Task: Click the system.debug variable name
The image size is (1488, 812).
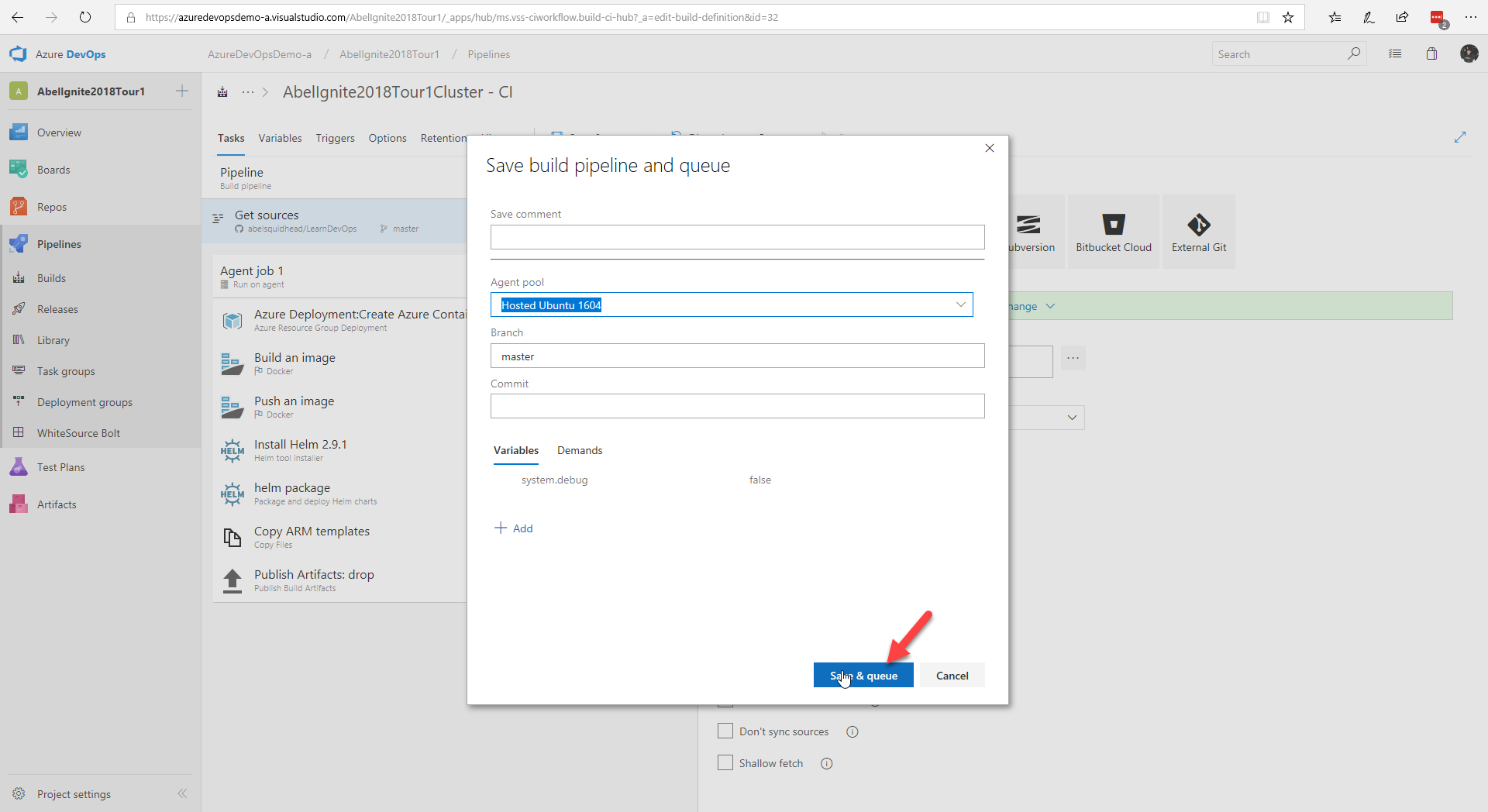Action: (554, 480)
